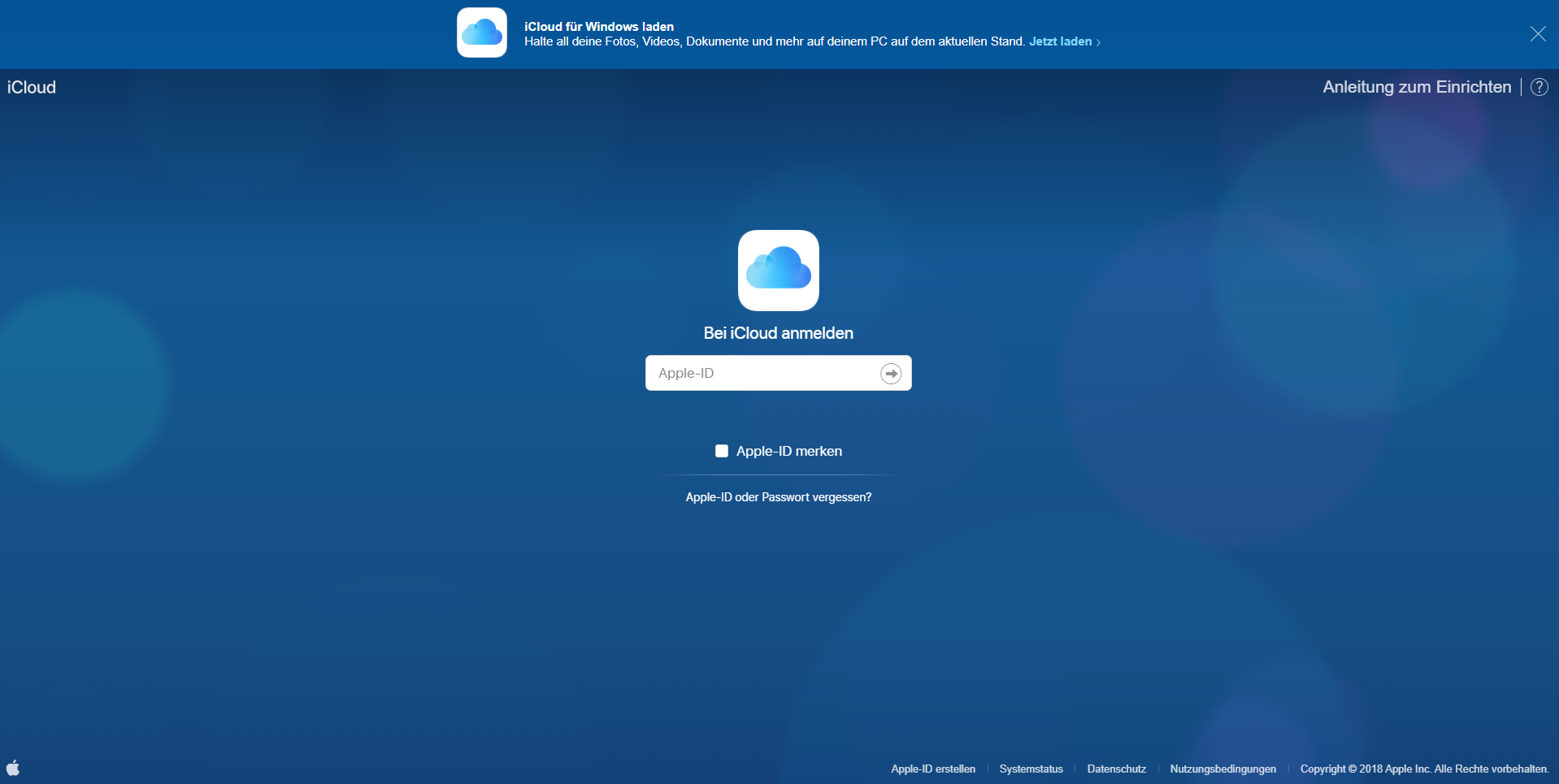Click the Bei iCloud anmelden heading
This screenshot has height=784, width=1559.
pyautogui.click(x=779, y=333)
